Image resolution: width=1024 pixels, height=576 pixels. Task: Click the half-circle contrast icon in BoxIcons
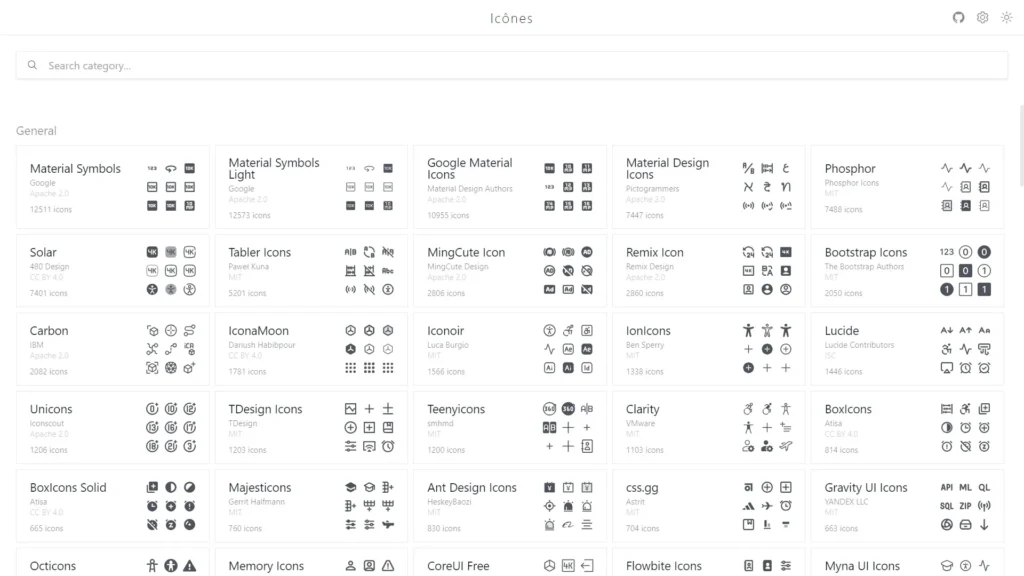(x=946, y=428)
